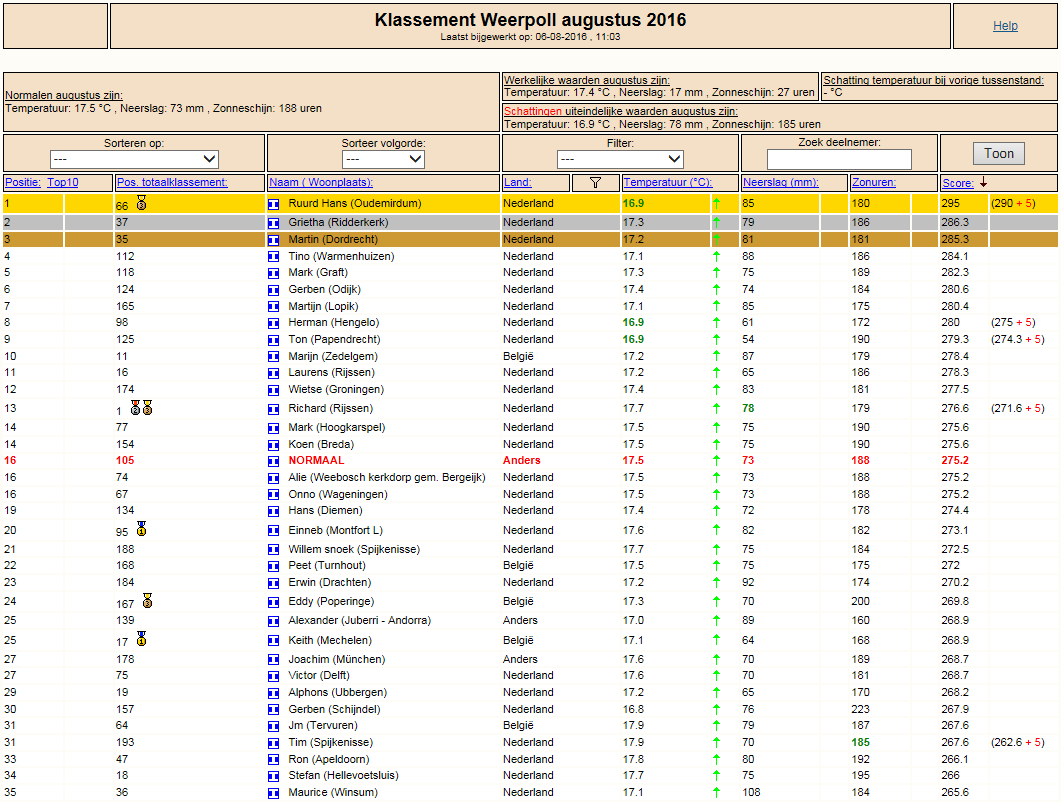
Task: Click the Zoek deelnemer search field
Action: pos(839,159)
